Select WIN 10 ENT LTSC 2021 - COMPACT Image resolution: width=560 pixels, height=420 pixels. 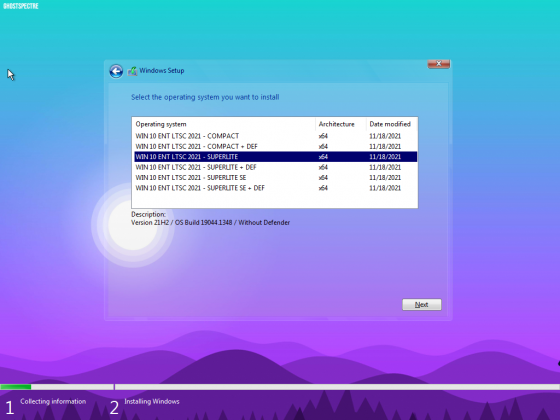pos(275,136)
